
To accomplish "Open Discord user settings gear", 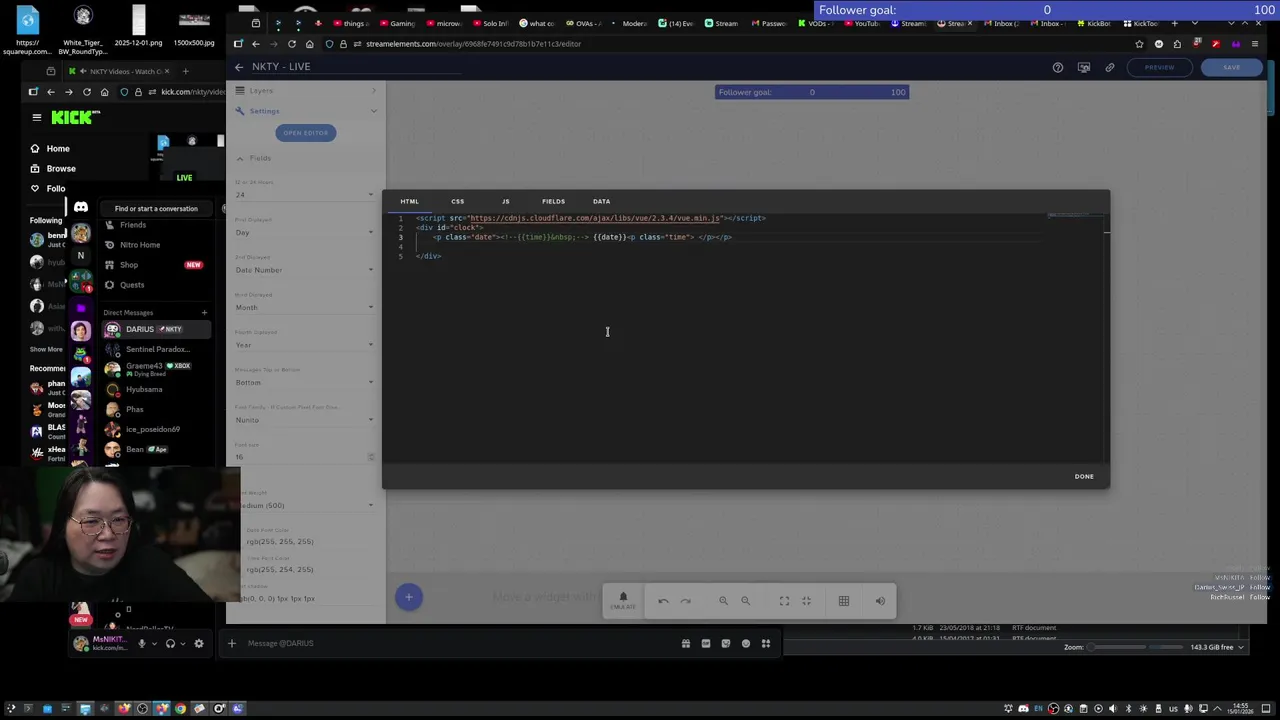I will (199, 643).
